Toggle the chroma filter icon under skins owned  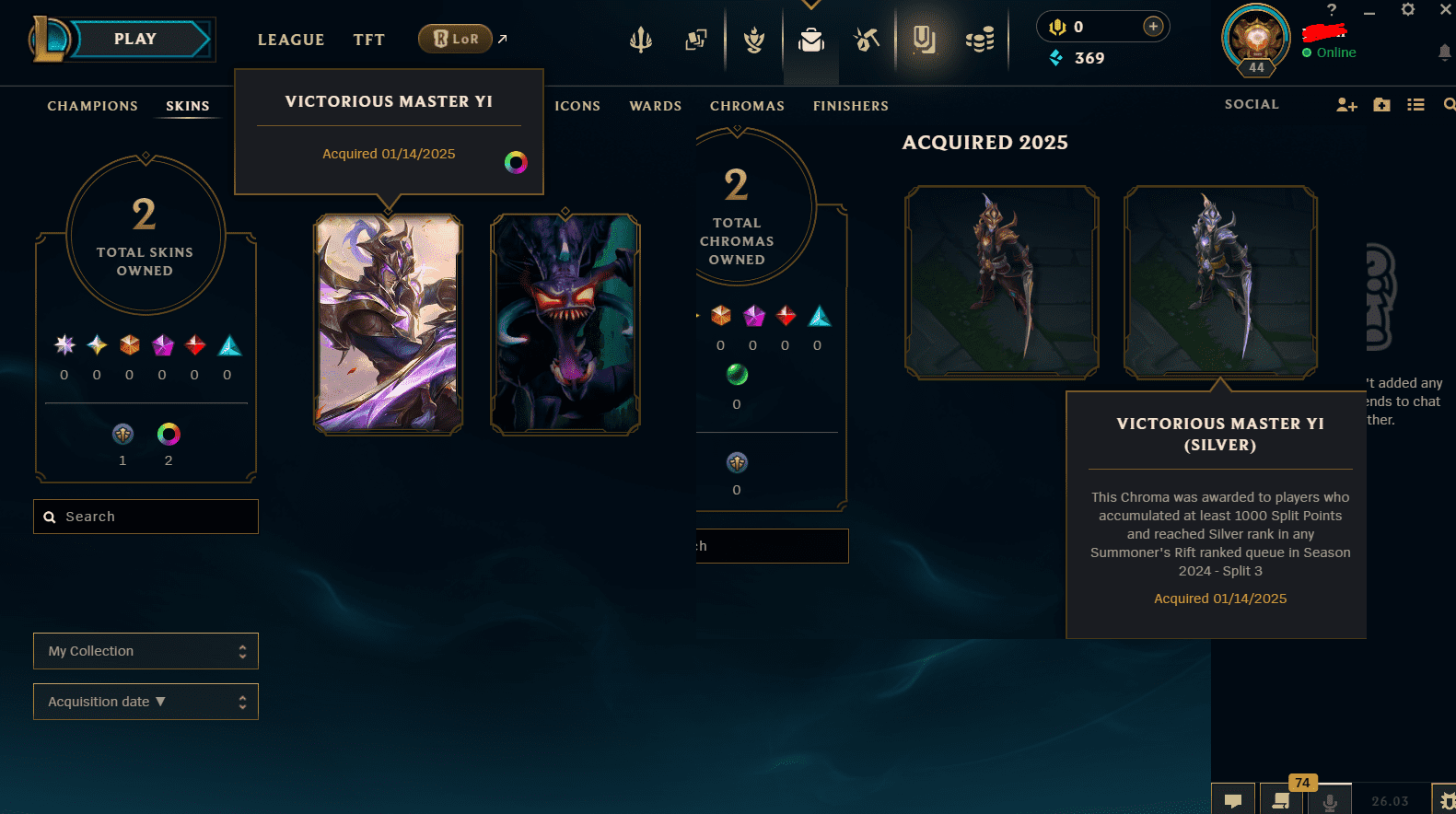169,434
